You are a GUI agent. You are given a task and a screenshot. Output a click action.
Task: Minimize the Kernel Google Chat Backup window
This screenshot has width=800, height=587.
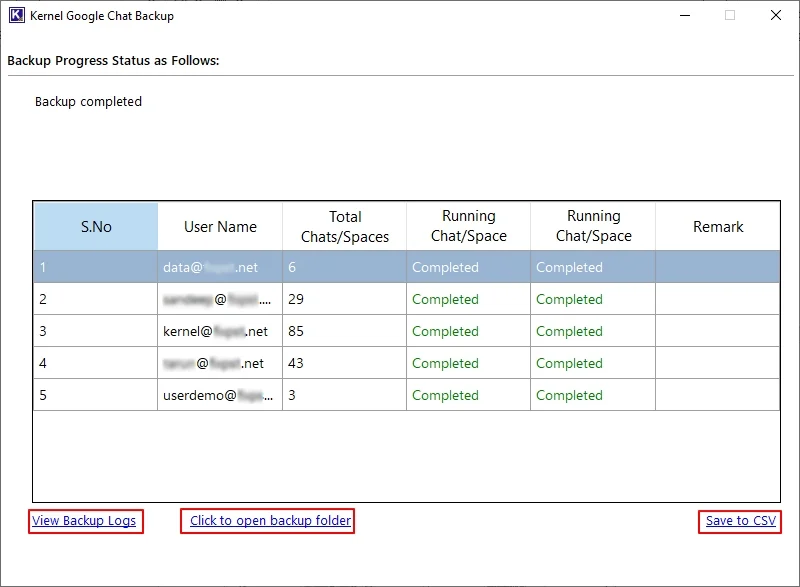pyautogui.click(x=684, y=15)
